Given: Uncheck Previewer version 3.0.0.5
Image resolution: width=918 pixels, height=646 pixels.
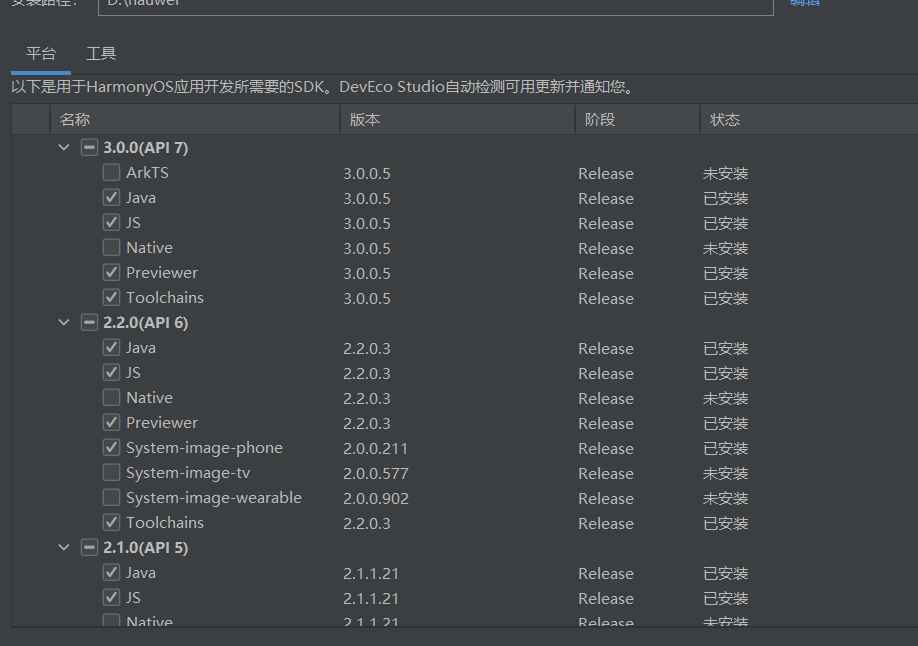Looking at the screenshot, I should click(111, 272).
